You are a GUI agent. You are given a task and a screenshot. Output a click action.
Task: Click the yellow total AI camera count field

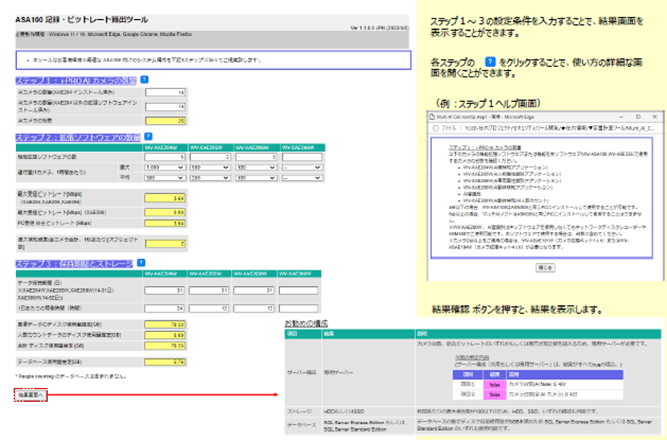(165, 121)
